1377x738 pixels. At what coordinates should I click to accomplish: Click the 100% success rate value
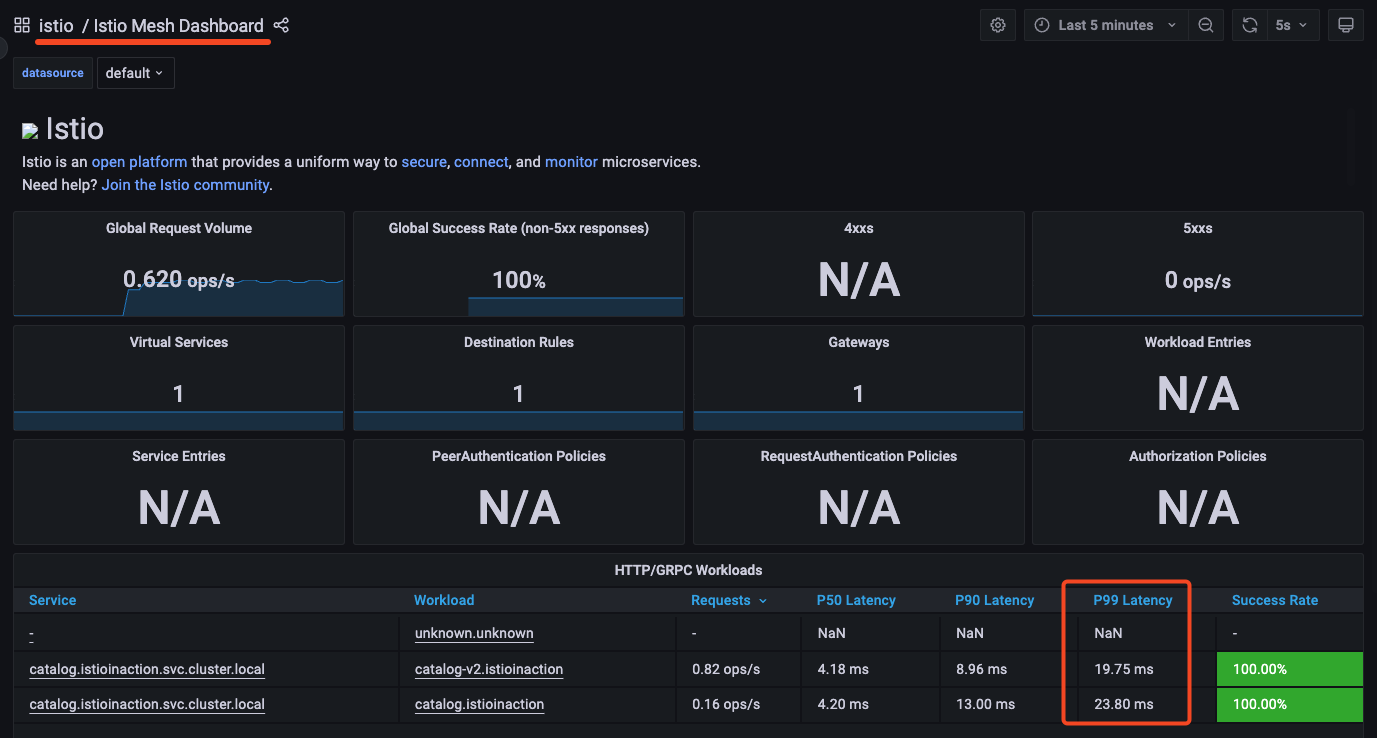coord(519,280)
